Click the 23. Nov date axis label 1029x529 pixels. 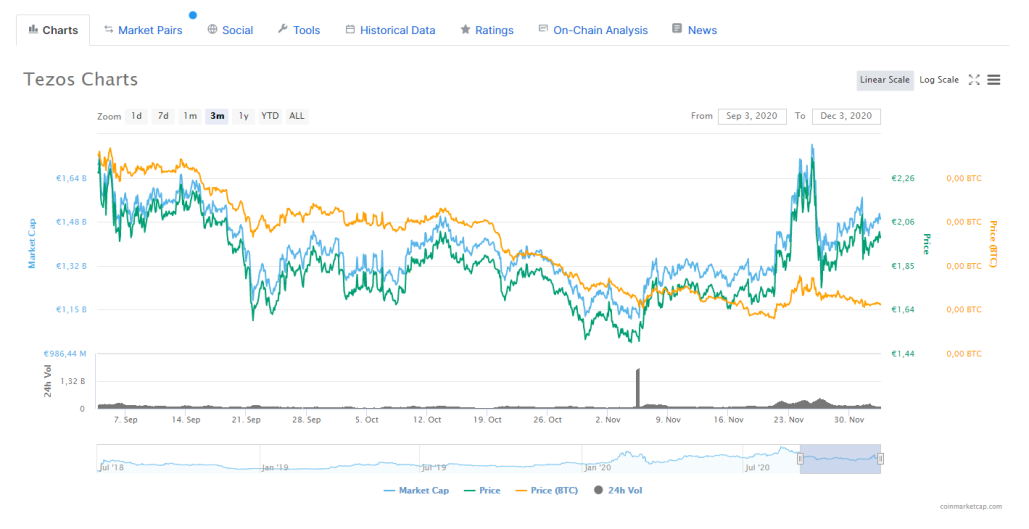click(788, 420)
